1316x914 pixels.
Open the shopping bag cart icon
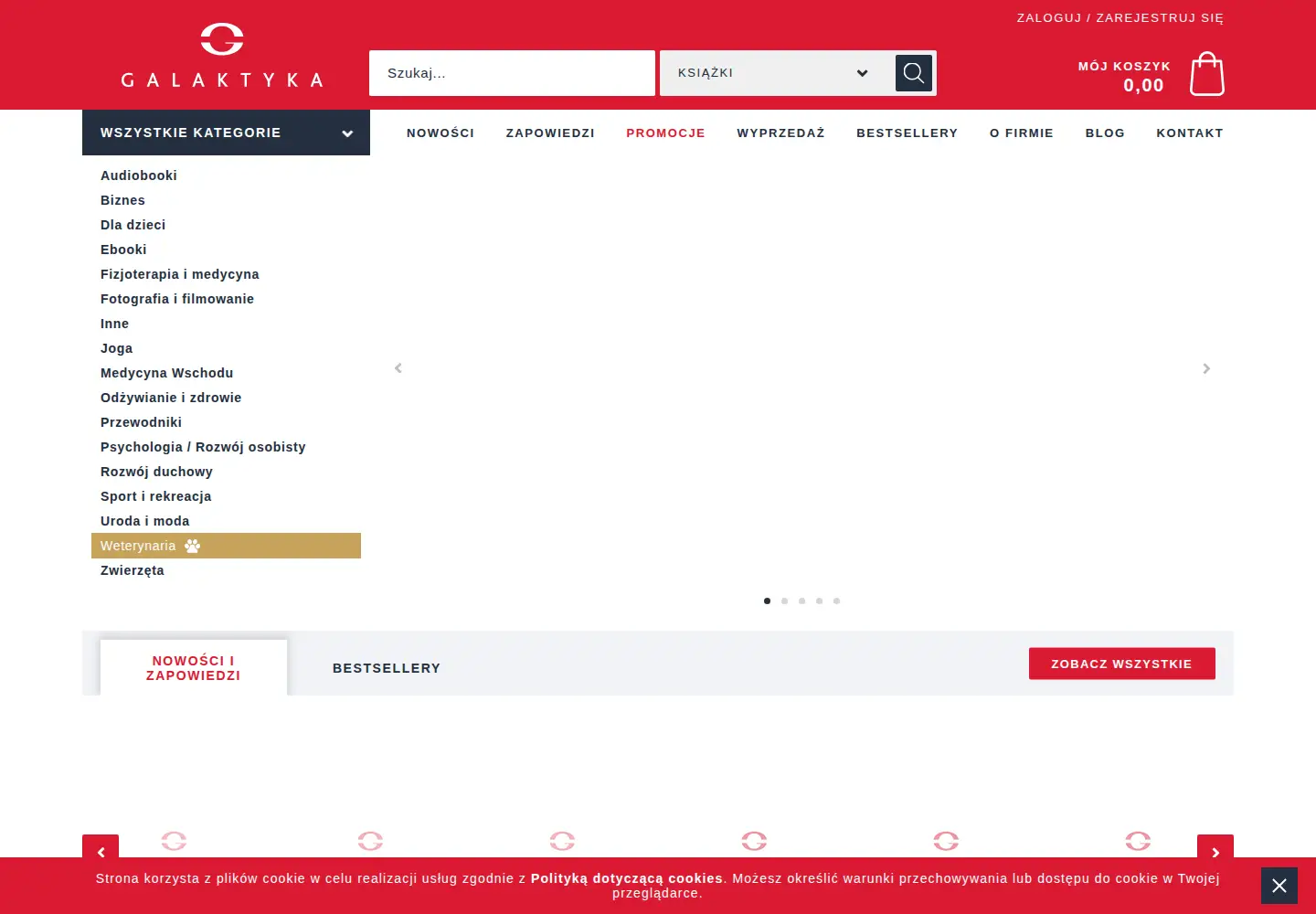pyautogui.click(x=1206, y=73)
